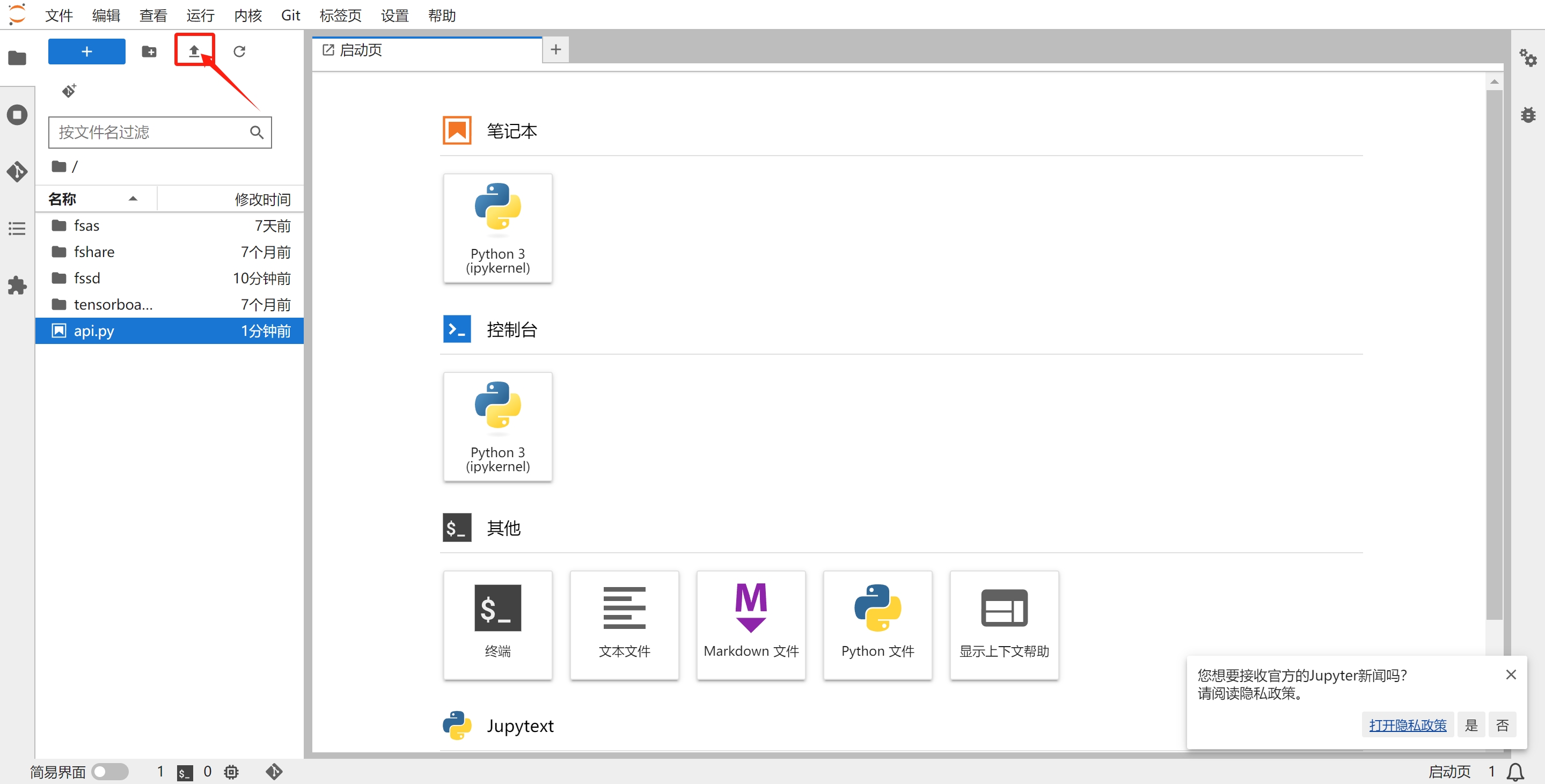The width and height of the screenshot is (1545, 784).
Task: Open the 帮助 menu
Action: pos(442,15)
